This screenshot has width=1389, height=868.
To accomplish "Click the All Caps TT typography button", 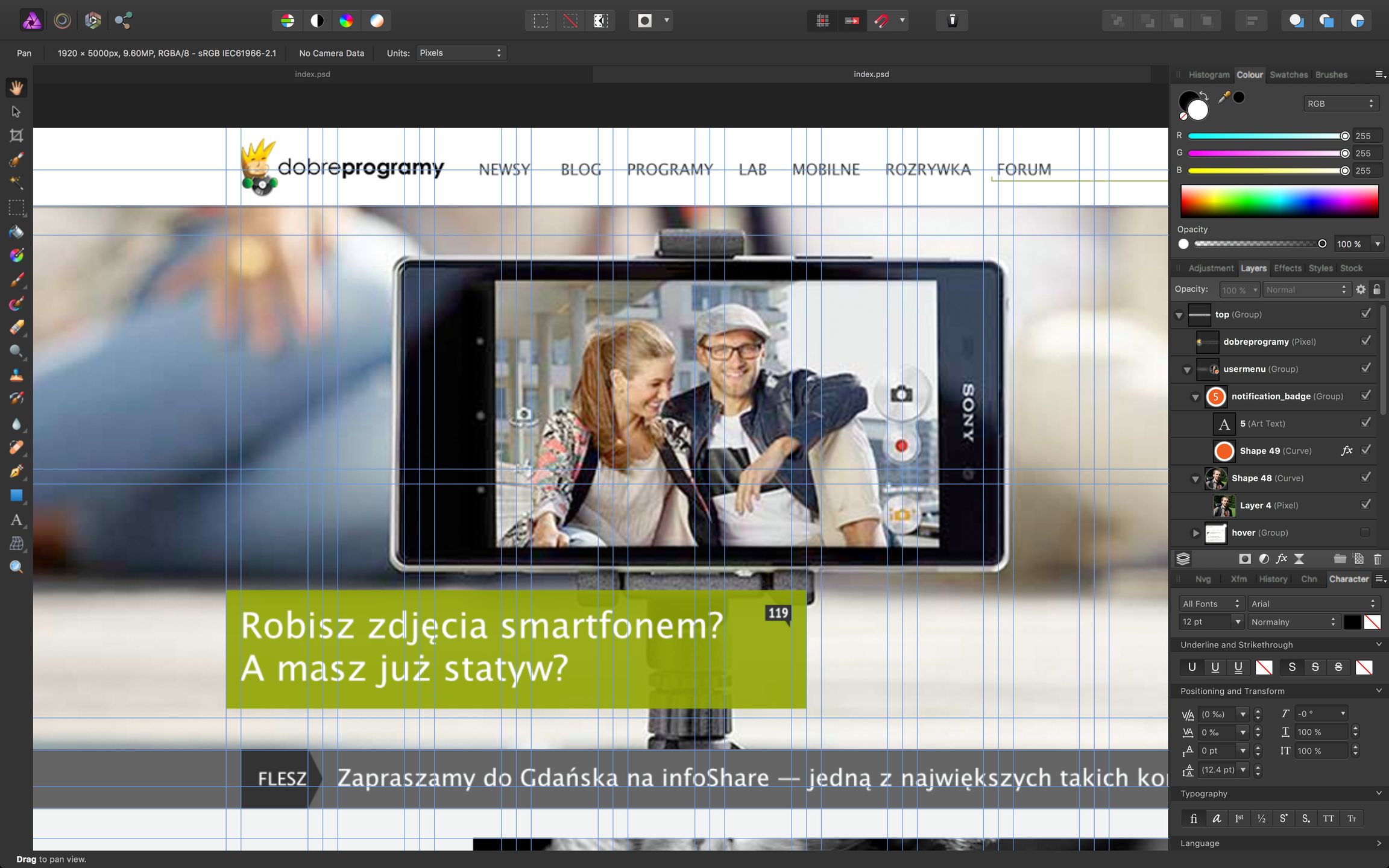I will tap(1328, 819).
